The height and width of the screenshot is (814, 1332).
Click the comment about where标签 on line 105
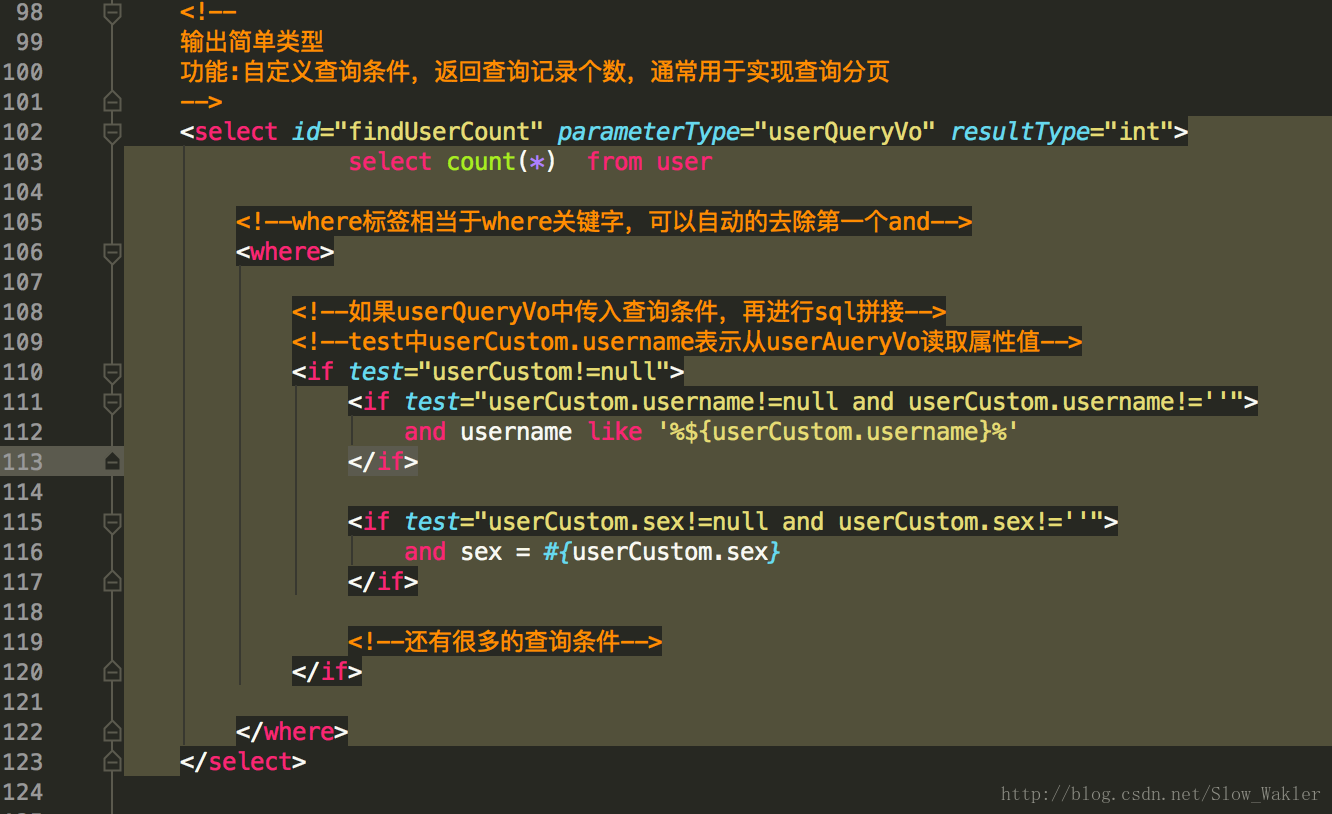(604, 222)
